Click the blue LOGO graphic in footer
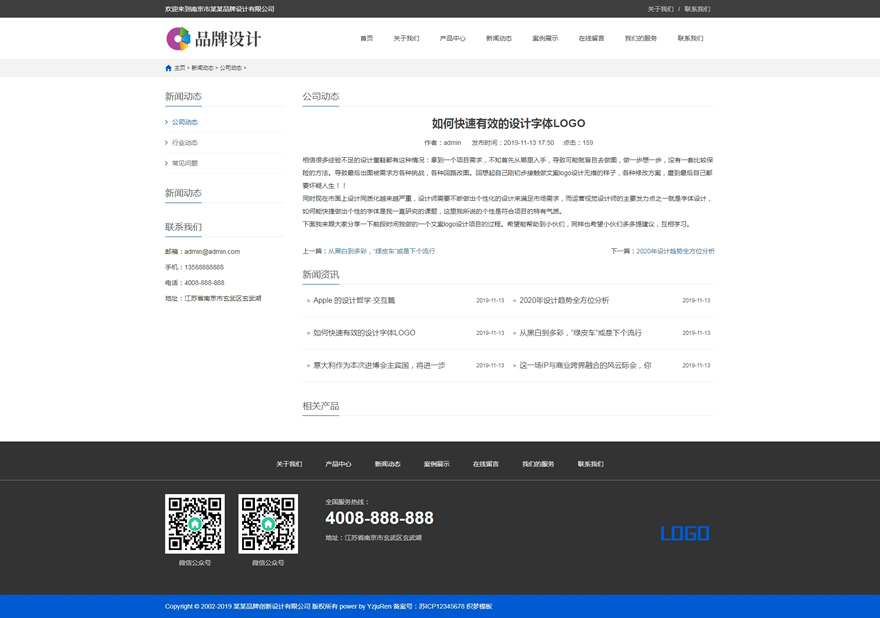This screenshot has width=880, height=618. pos(684,534)
